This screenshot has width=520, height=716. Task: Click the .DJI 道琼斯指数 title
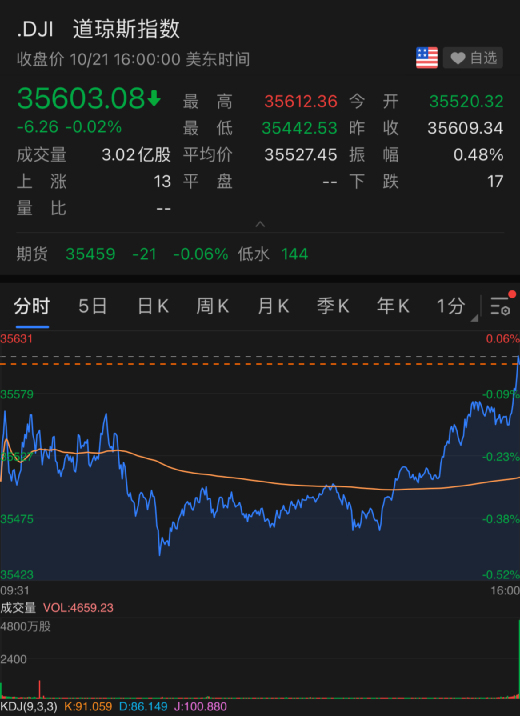click(x=98, y=30)
